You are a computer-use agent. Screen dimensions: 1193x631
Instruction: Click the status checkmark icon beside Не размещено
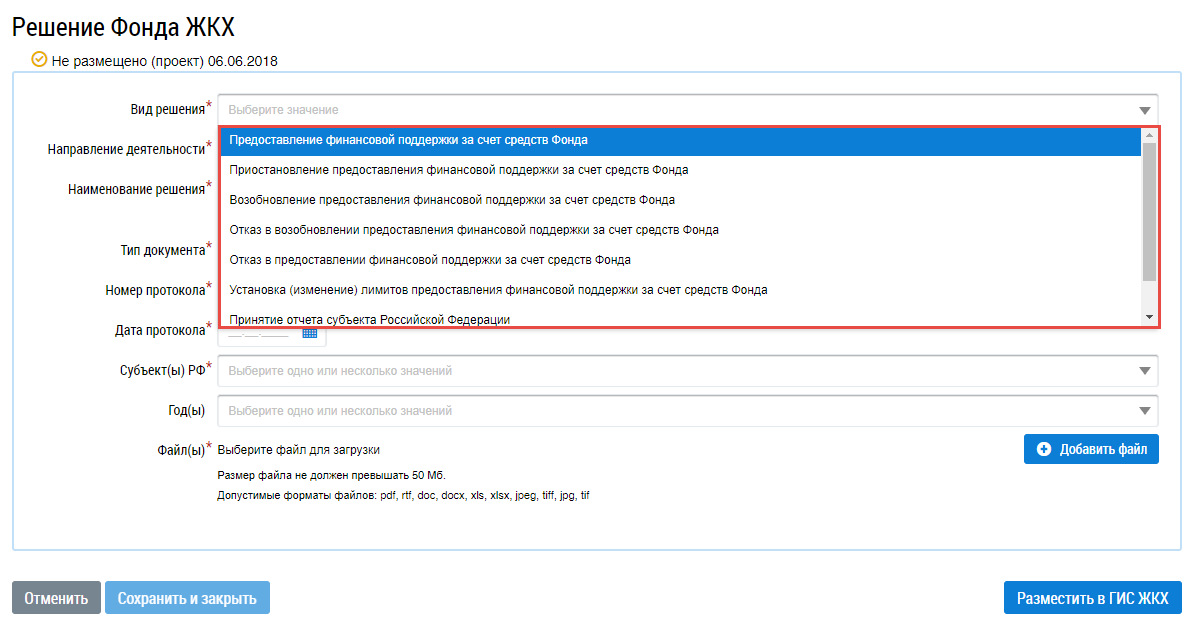39,60
